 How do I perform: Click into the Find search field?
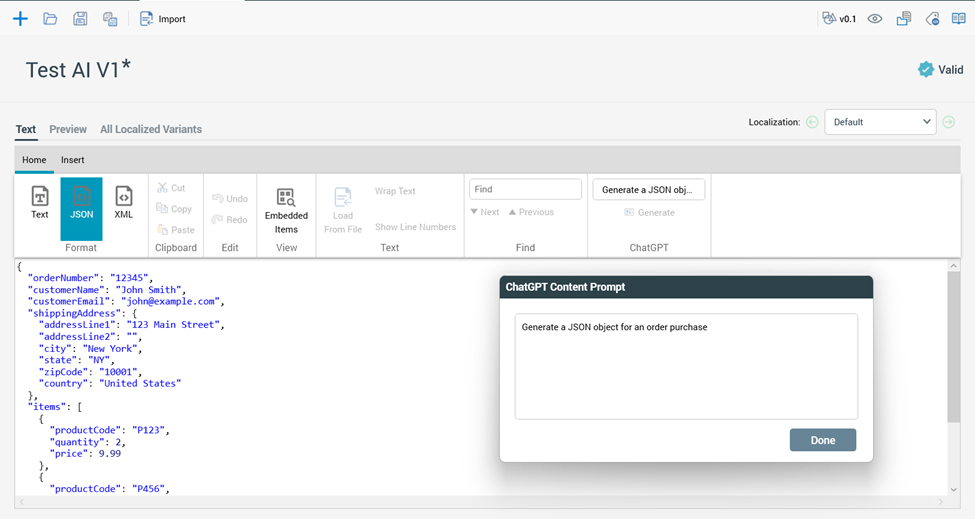click(525, 189)
